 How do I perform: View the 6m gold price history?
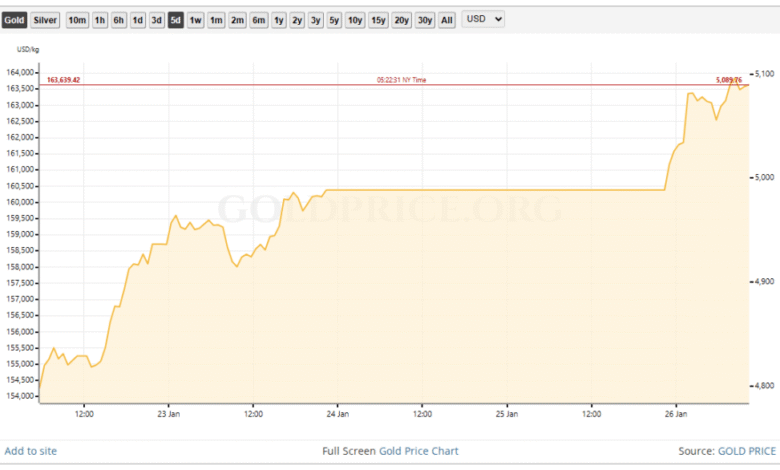coord(258,20)
